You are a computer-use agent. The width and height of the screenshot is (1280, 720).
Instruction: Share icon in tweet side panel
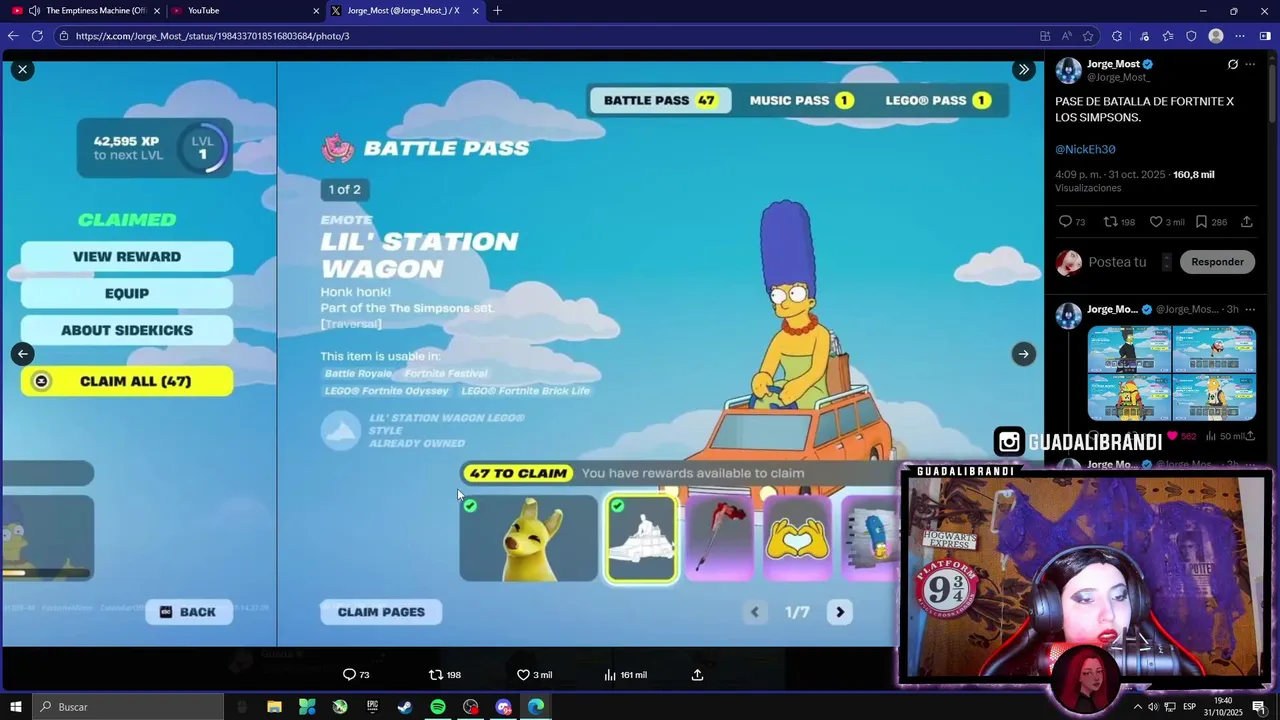pyautogui.click(x=1246, y=222)
